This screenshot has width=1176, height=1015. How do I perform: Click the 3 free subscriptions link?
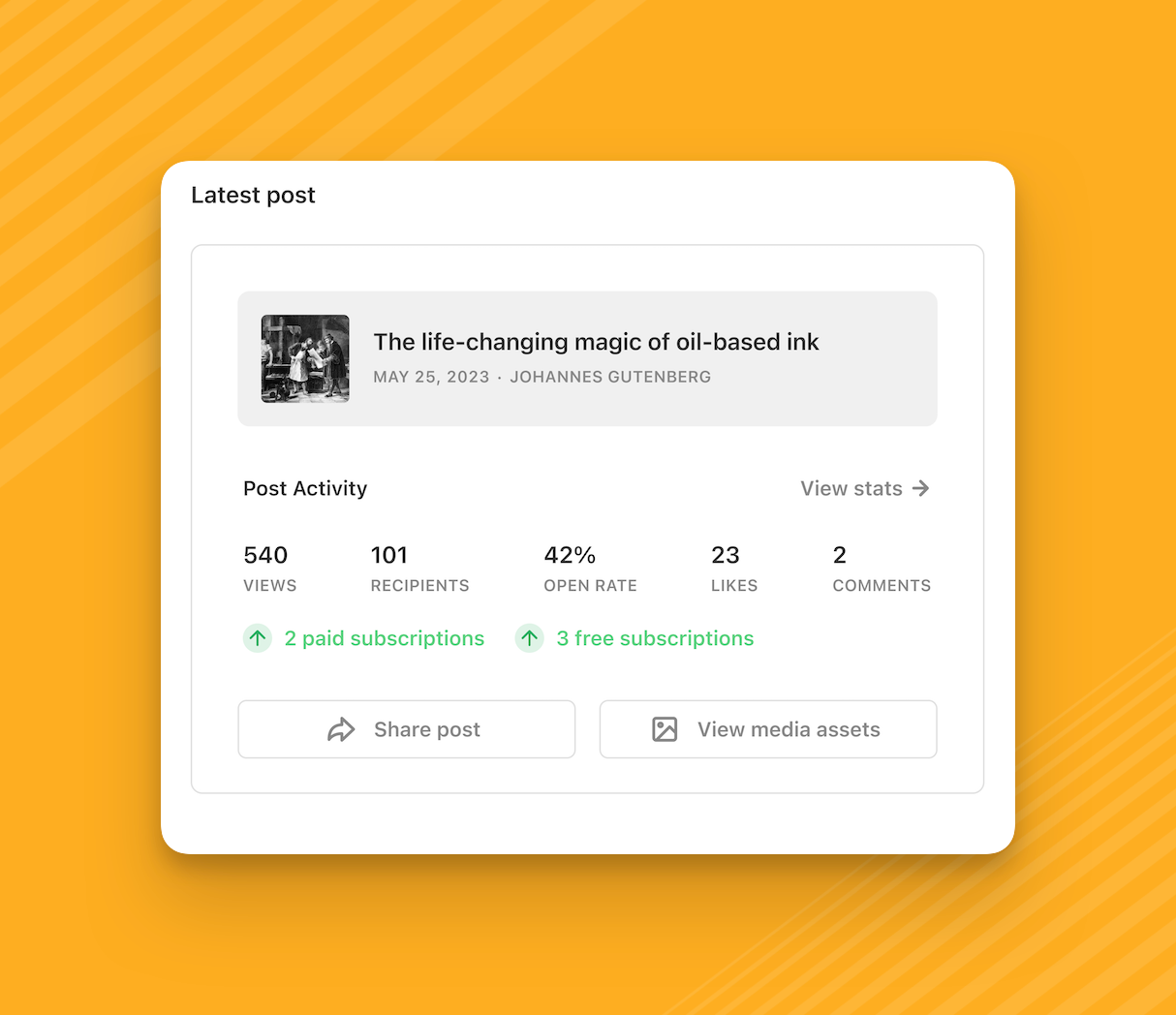656,638
